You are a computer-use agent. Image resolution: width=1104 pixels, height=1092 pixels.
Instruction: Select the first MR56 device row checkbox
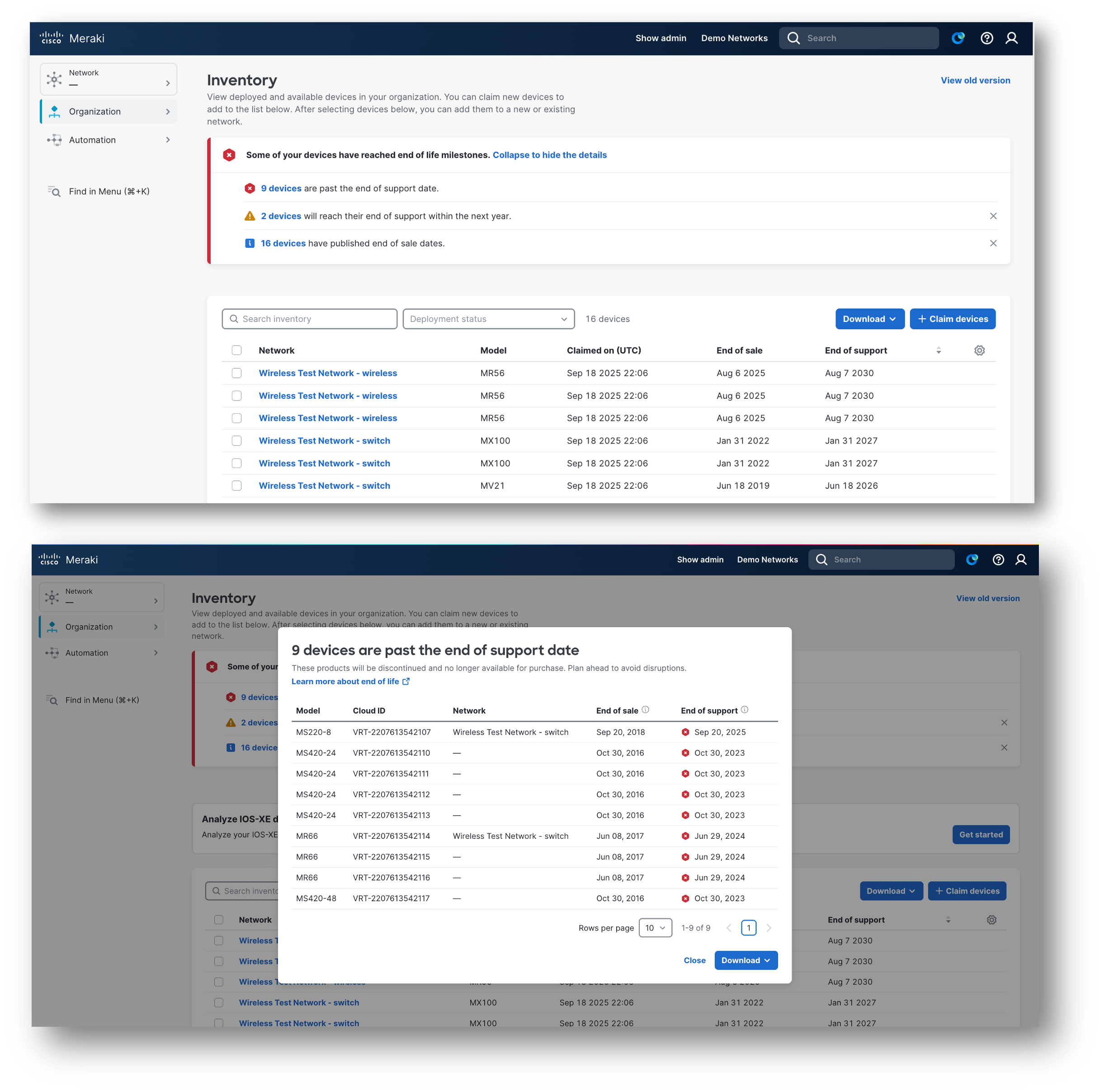(x=236, y=373)
